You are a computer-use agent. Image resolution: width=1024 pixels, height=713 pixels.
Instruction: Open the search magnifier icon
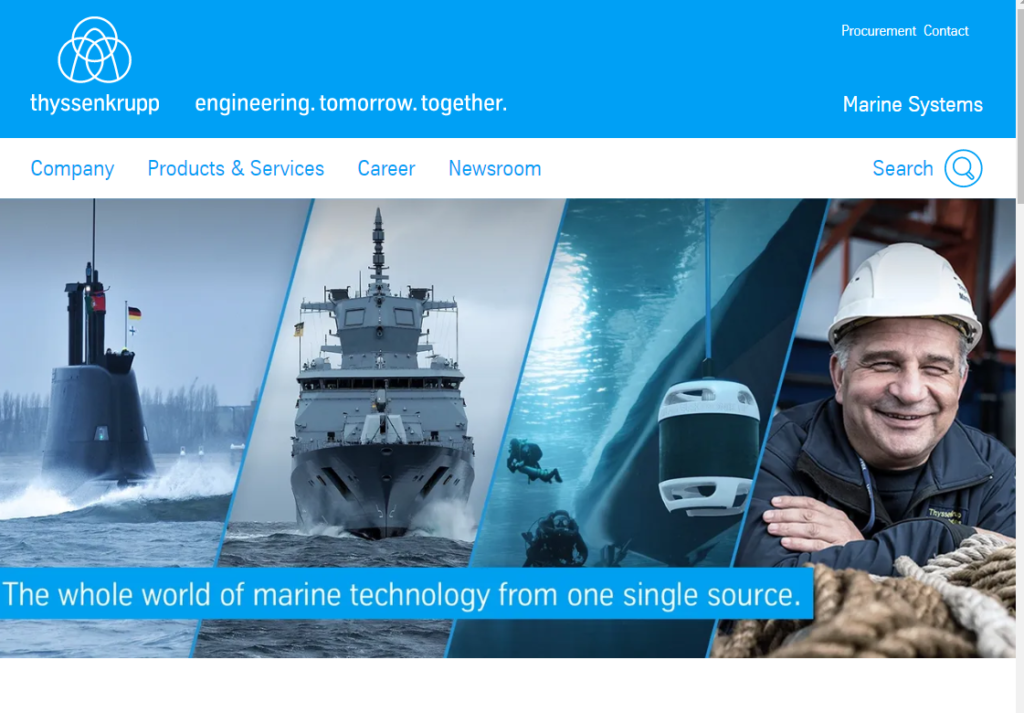point(963,168)
